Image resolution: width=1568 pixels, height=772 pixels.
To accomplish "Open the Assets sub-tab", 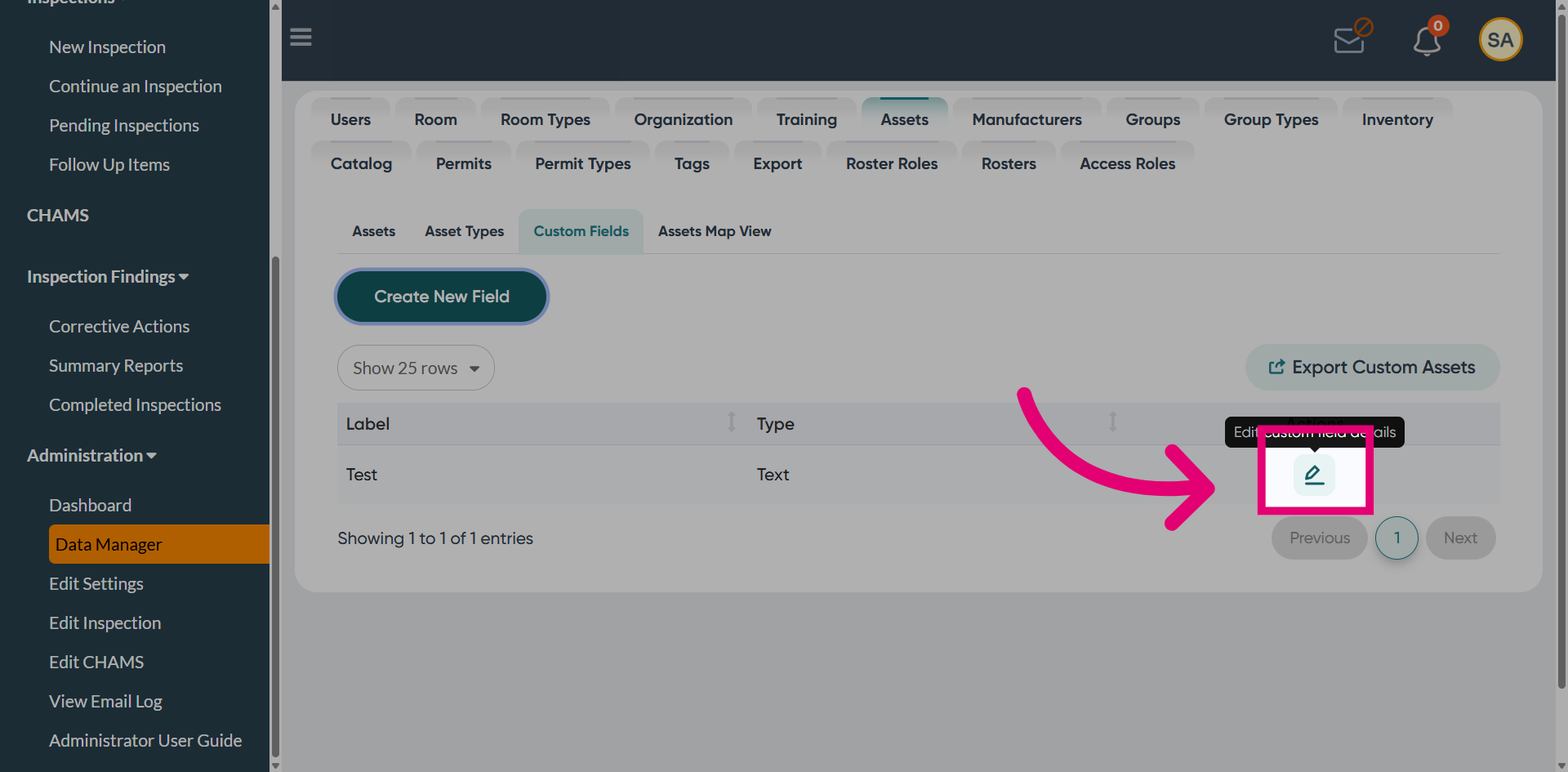I will [373, 231].
